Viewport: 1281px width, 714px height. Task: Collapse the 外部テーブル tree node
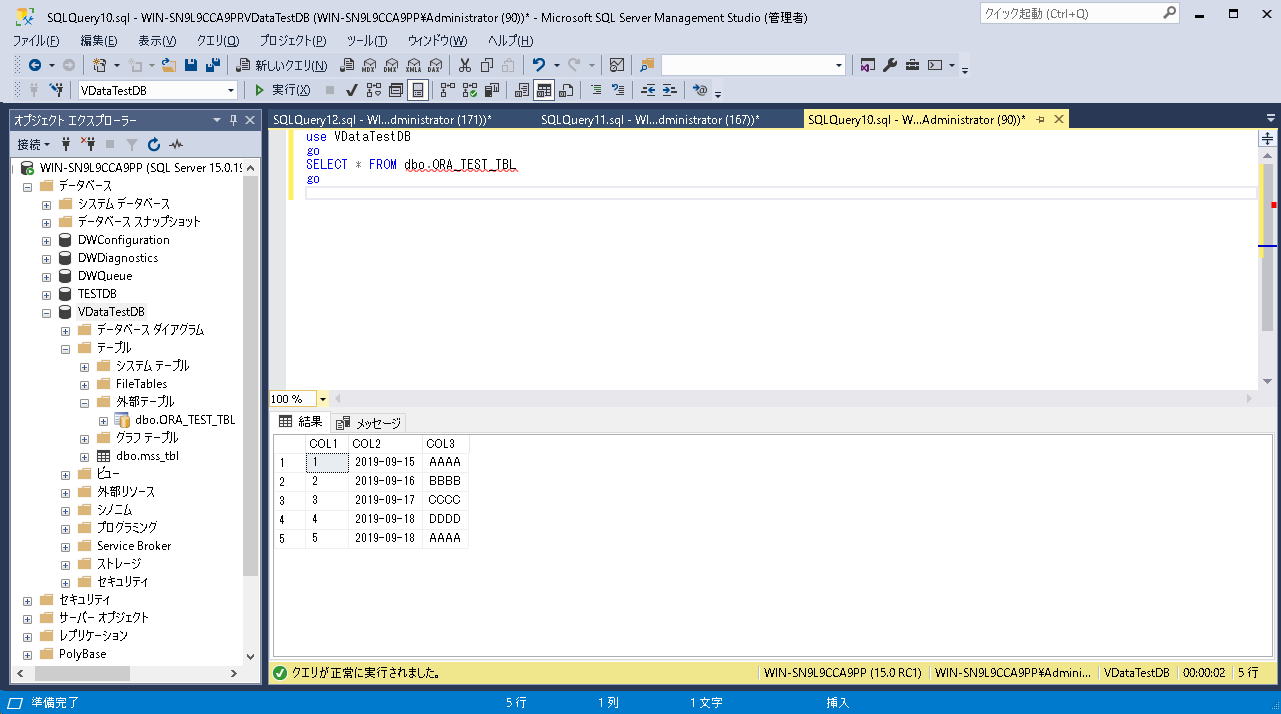click(85, 402)
